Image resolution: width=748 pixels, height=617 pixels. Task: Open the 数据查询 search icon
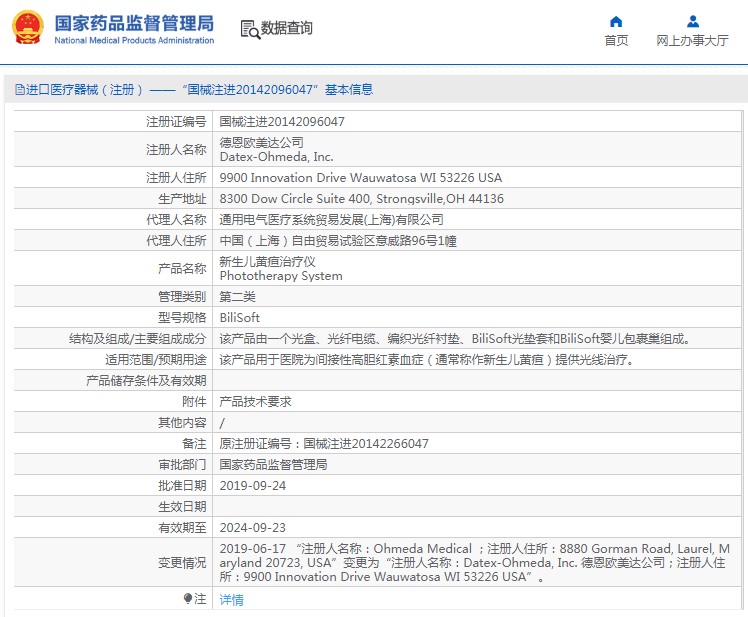click(250, 30)
